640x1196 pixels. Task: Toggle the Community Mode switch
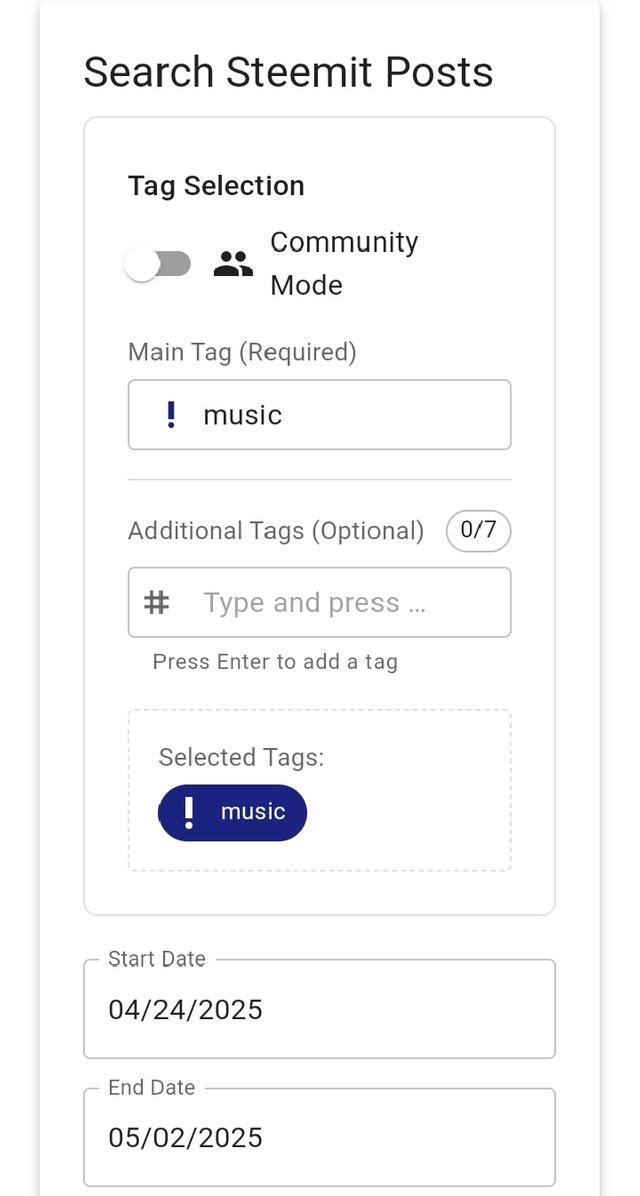pos(158,264)
